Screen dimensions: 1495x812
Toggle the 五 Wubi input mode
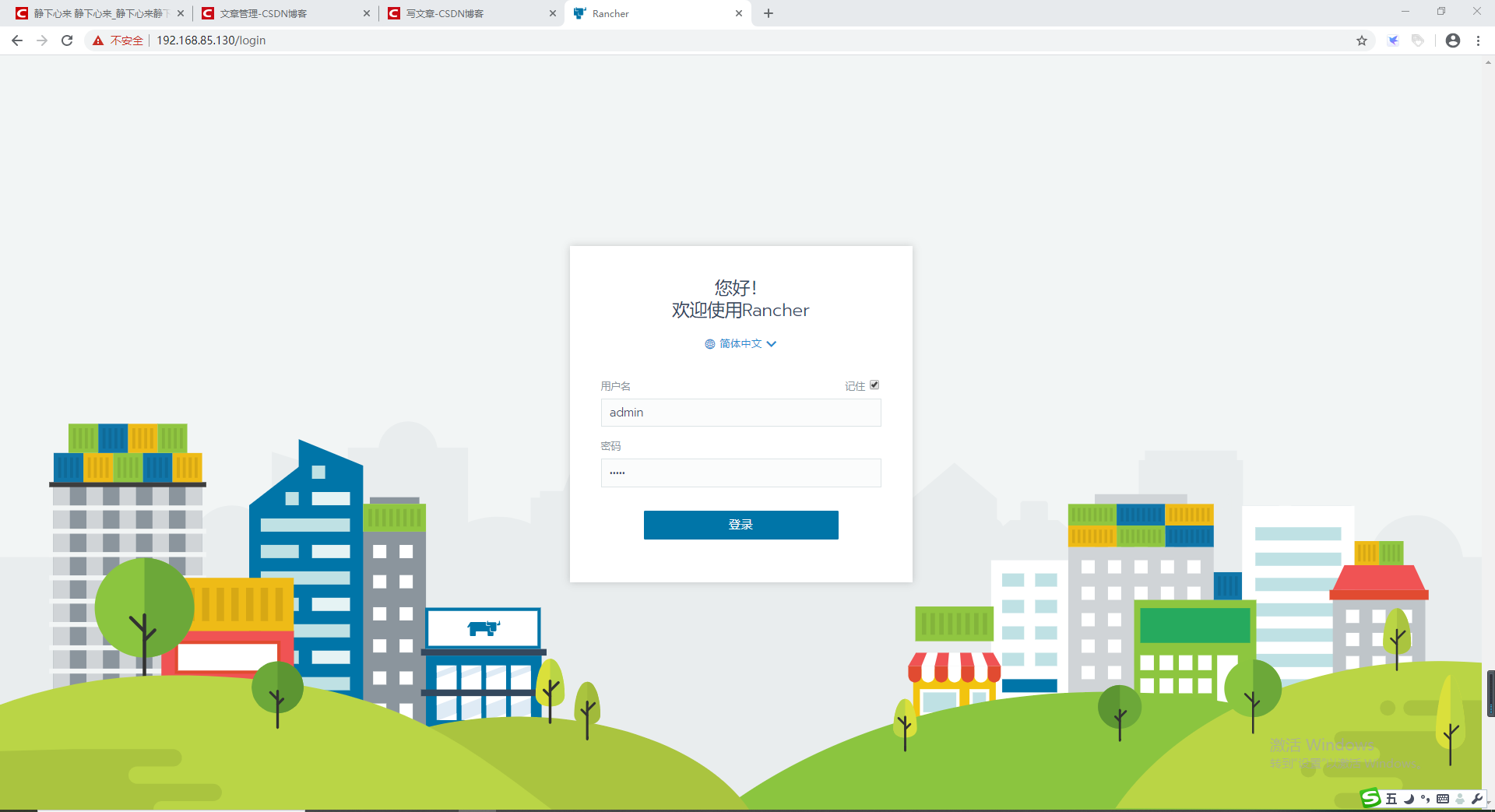tap(1391, 799)
